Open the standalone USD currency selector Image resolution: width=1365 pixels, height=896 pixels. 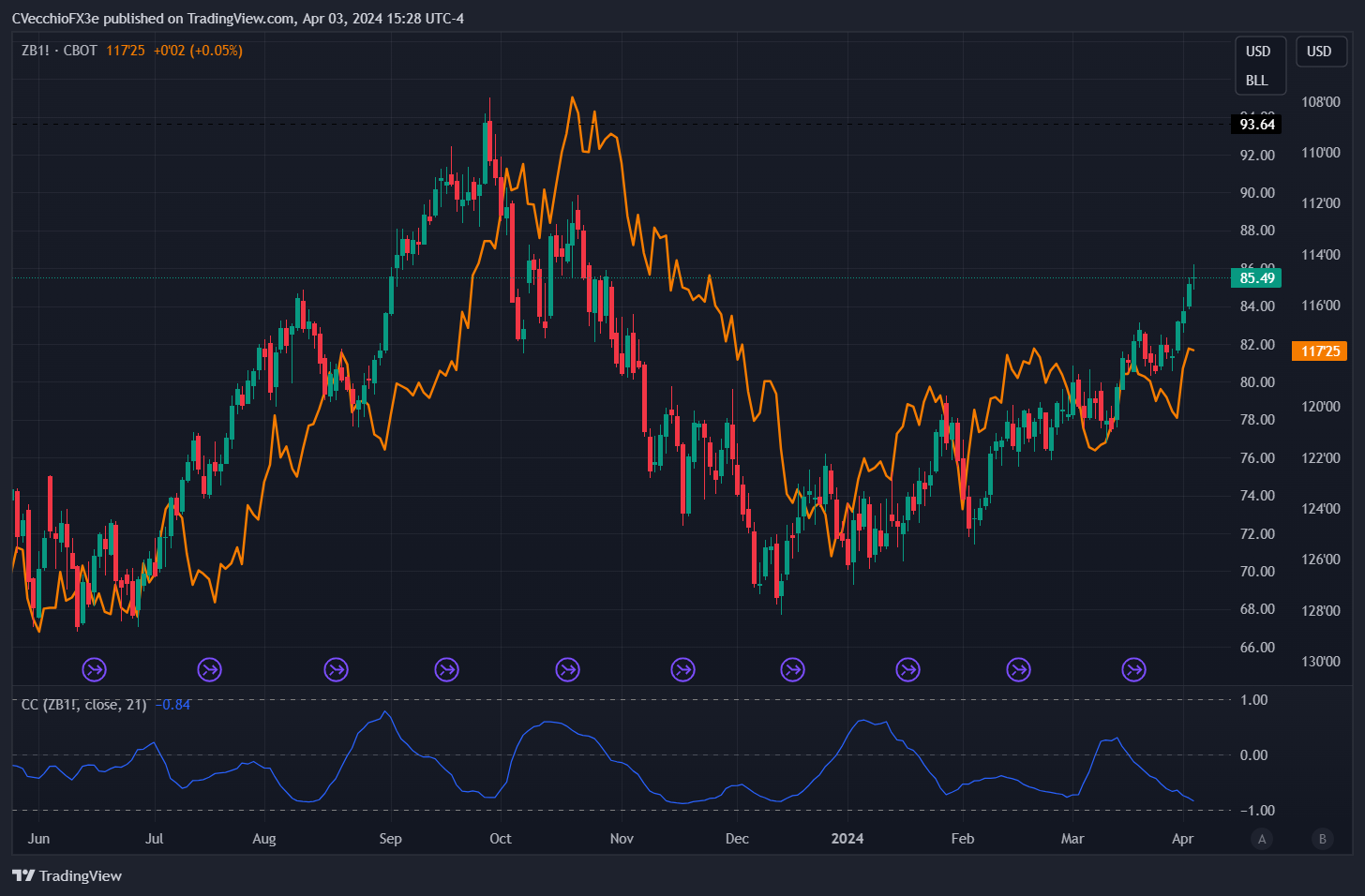pos(1321,52)
